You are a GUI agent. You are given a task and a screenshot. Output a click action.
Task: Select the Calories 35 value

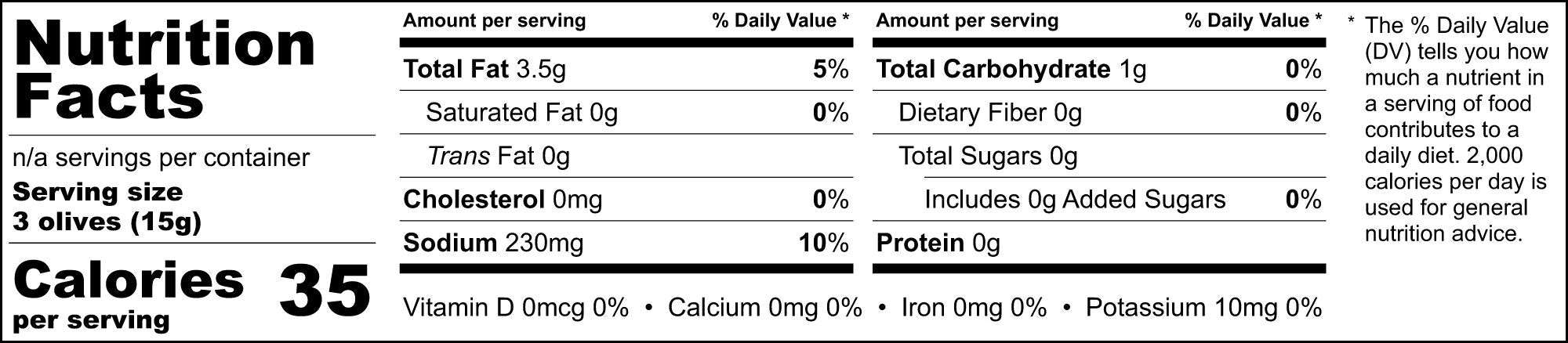(x=324, y=291)
